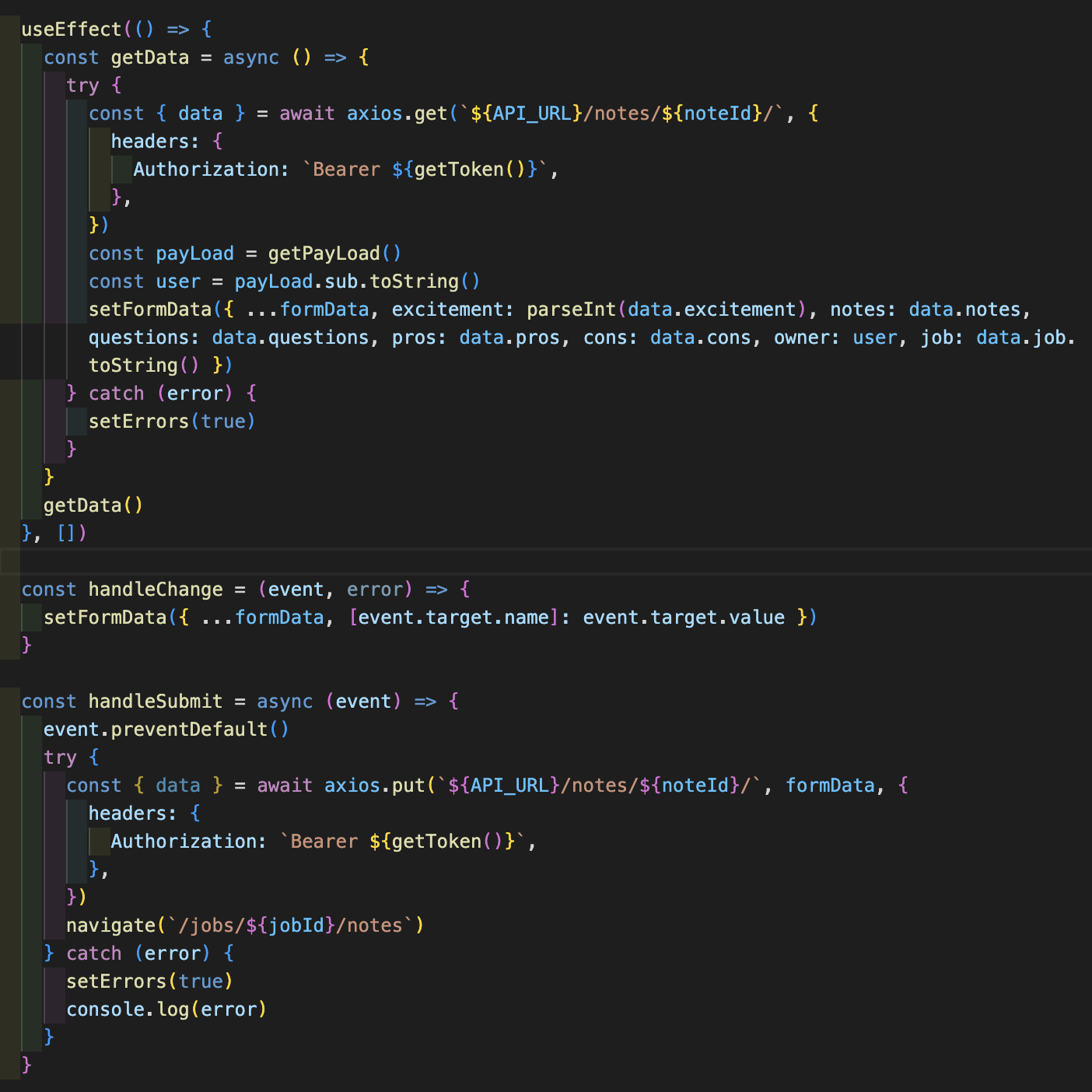The image size is (1092, 1092).
Task: Click event.preventDefault() call
Action: point(166,730)
